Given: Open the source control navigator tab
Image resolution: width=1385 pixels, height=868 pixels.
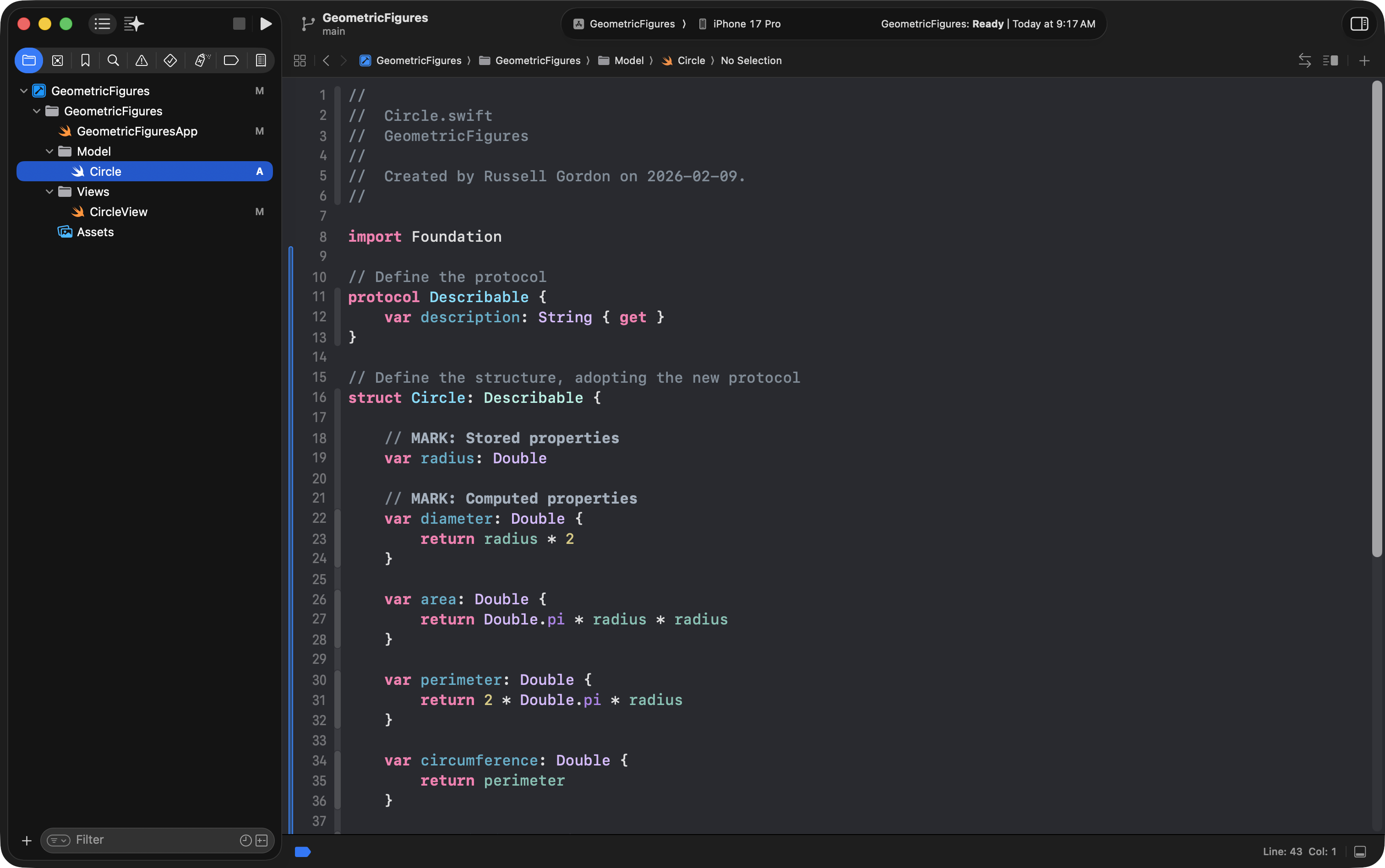Looking at the screenshot, I should 57,60.
